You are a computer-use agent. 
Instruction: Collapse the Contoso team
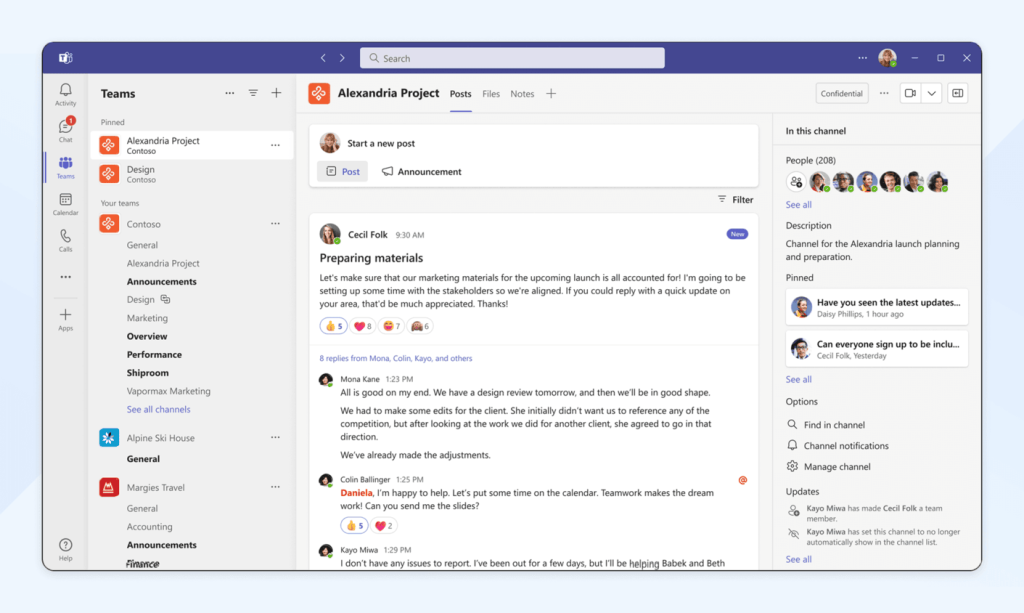point(144,224)
